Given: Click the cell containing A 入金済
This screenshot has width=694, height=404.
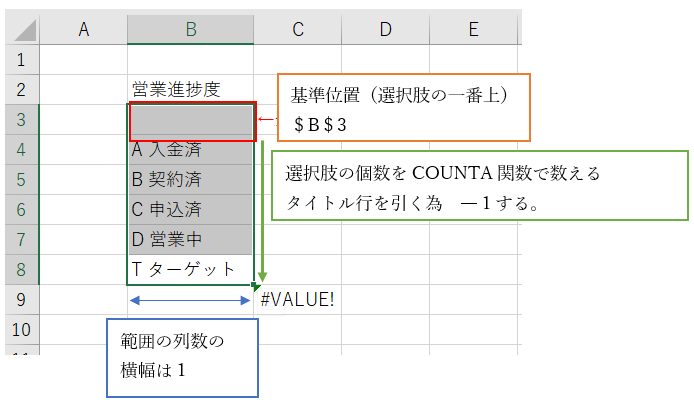Looking at the screenshot, I should [x=191, y=151].
